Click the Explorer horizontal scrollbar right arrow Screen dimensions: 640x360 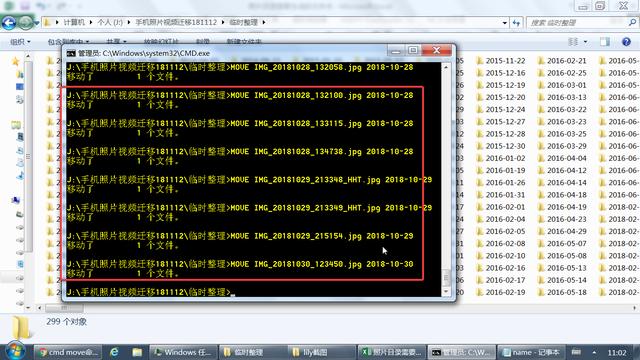pos(635,308)
